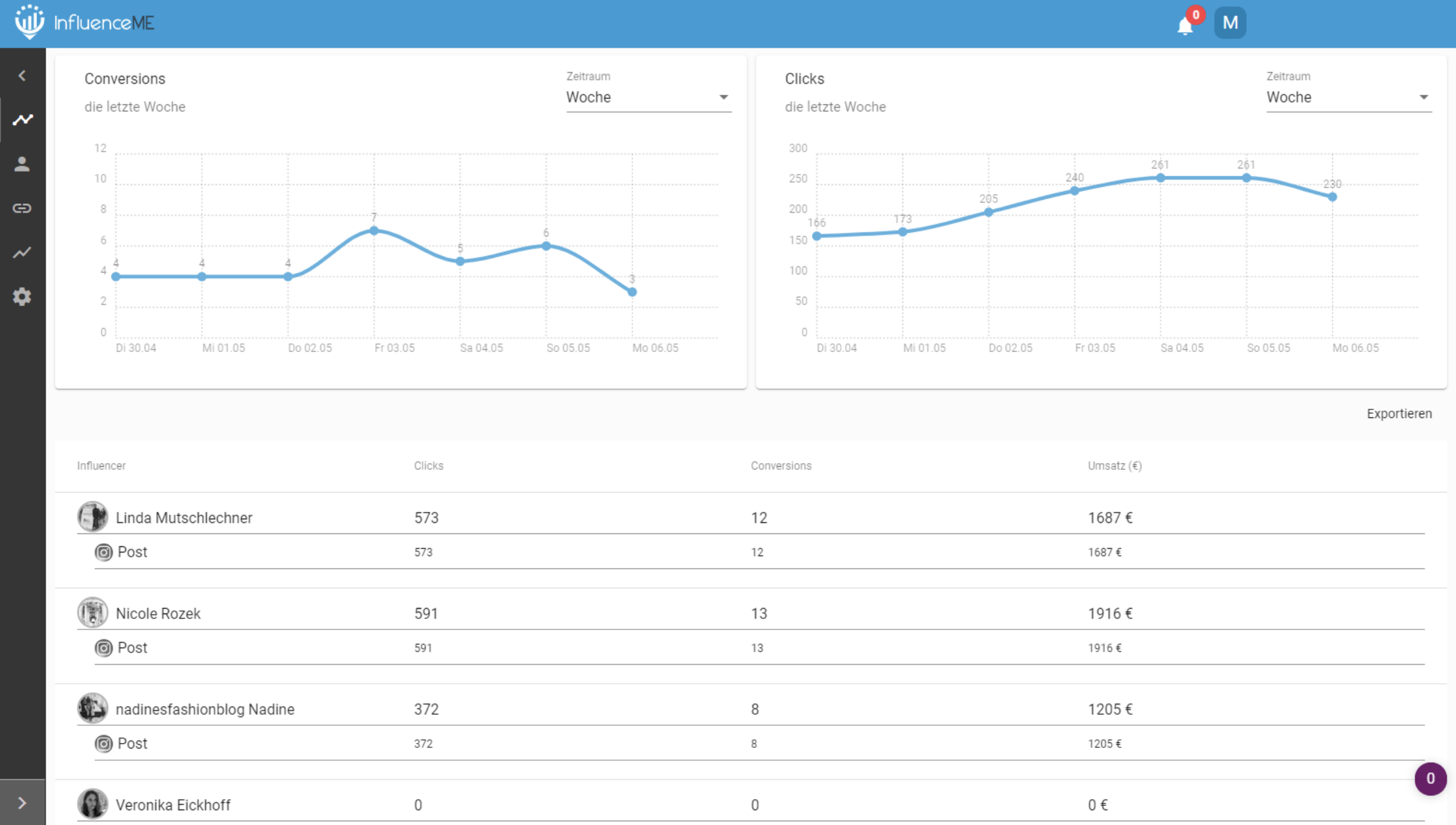Screen dimensions: 1456x825
Task: Expand sidebar with bottom right chevron
Action: tap(22, 803)
